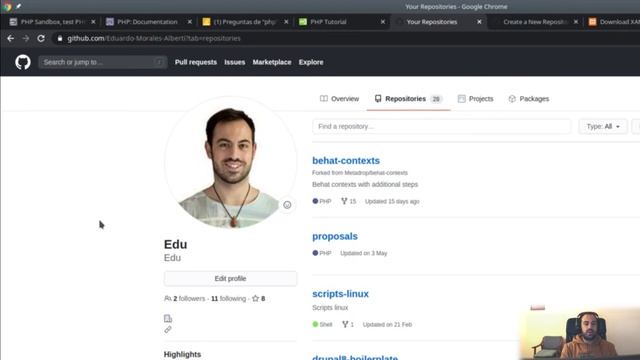640x360 pixels.
Task: Click the webcam overlay video
Action: [x=580, y=334]
